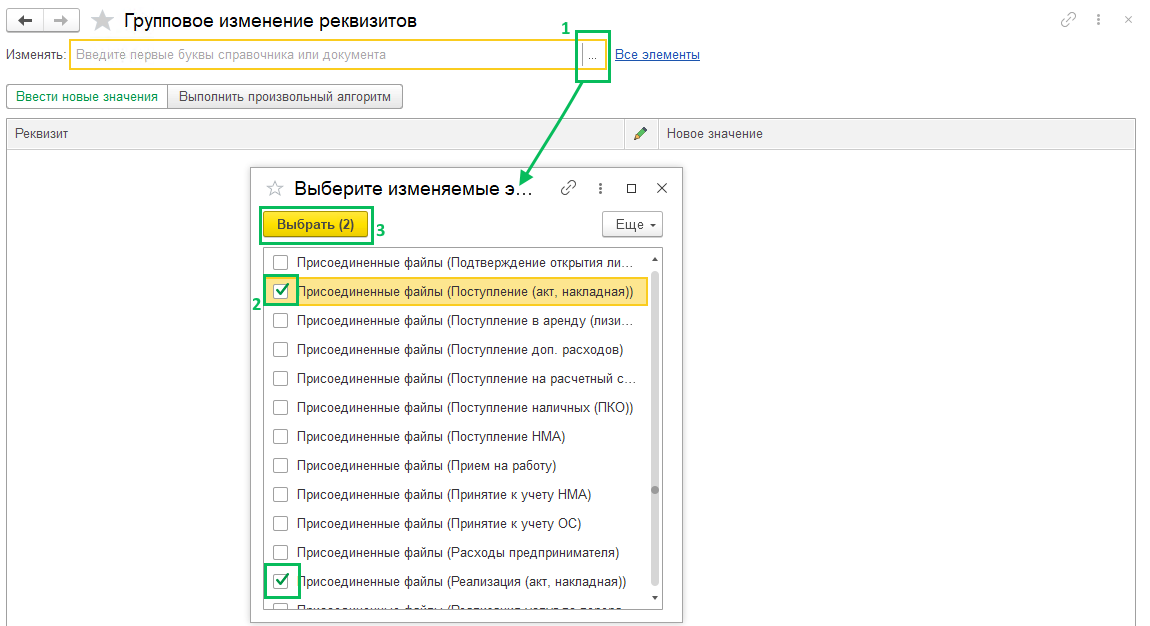Click the Новое значение column header

tap(896, 133)
